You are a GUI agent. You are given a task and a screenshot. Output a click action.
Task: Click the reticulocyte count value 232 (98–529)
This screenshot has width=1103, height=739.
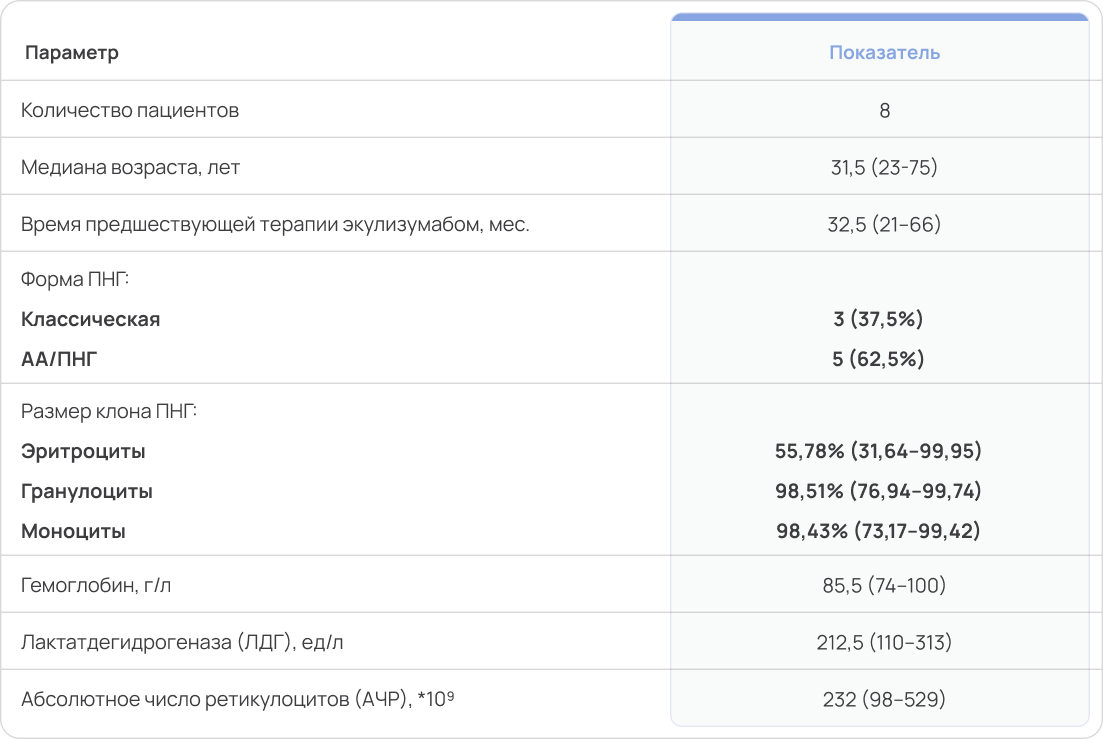tap(884, 699)
